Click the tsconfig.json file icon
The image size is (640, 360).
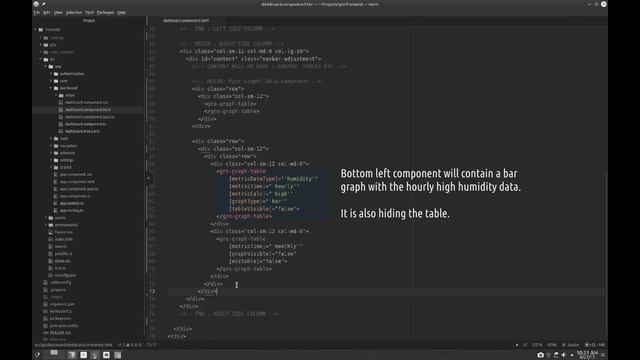[x=51, y=275]
